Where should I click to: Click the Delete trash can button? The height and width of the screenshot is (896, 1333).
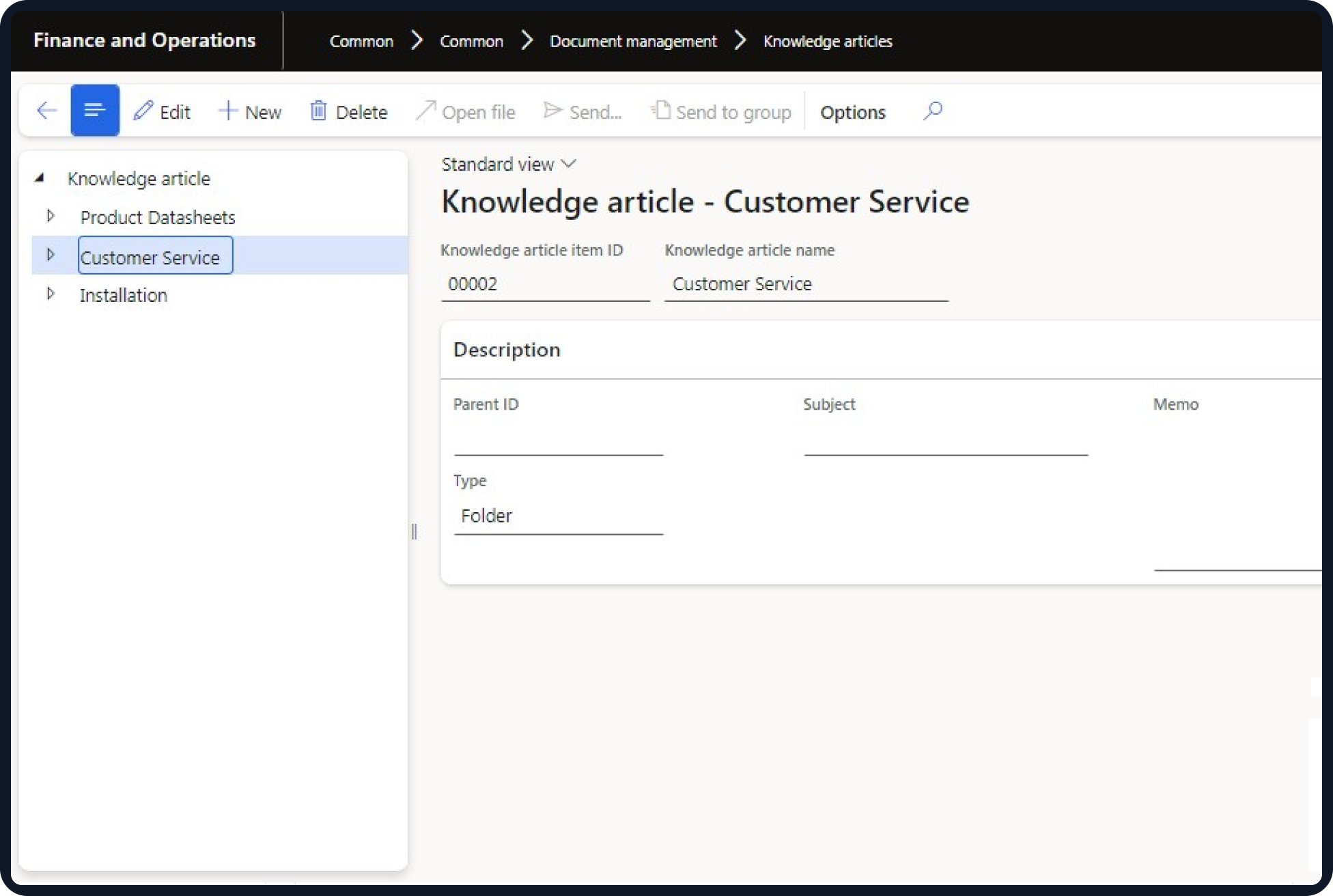click(x=349, y=111)
